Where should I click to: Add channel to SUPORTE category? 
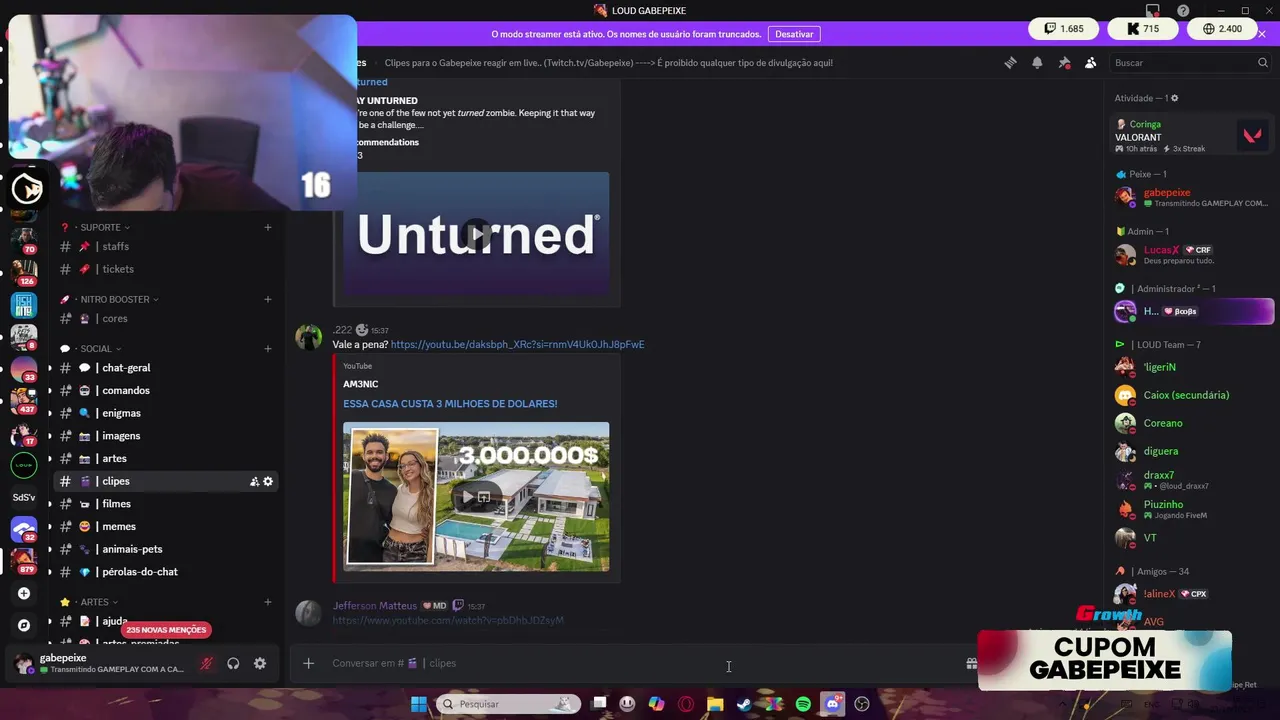[x=268, y=227]
